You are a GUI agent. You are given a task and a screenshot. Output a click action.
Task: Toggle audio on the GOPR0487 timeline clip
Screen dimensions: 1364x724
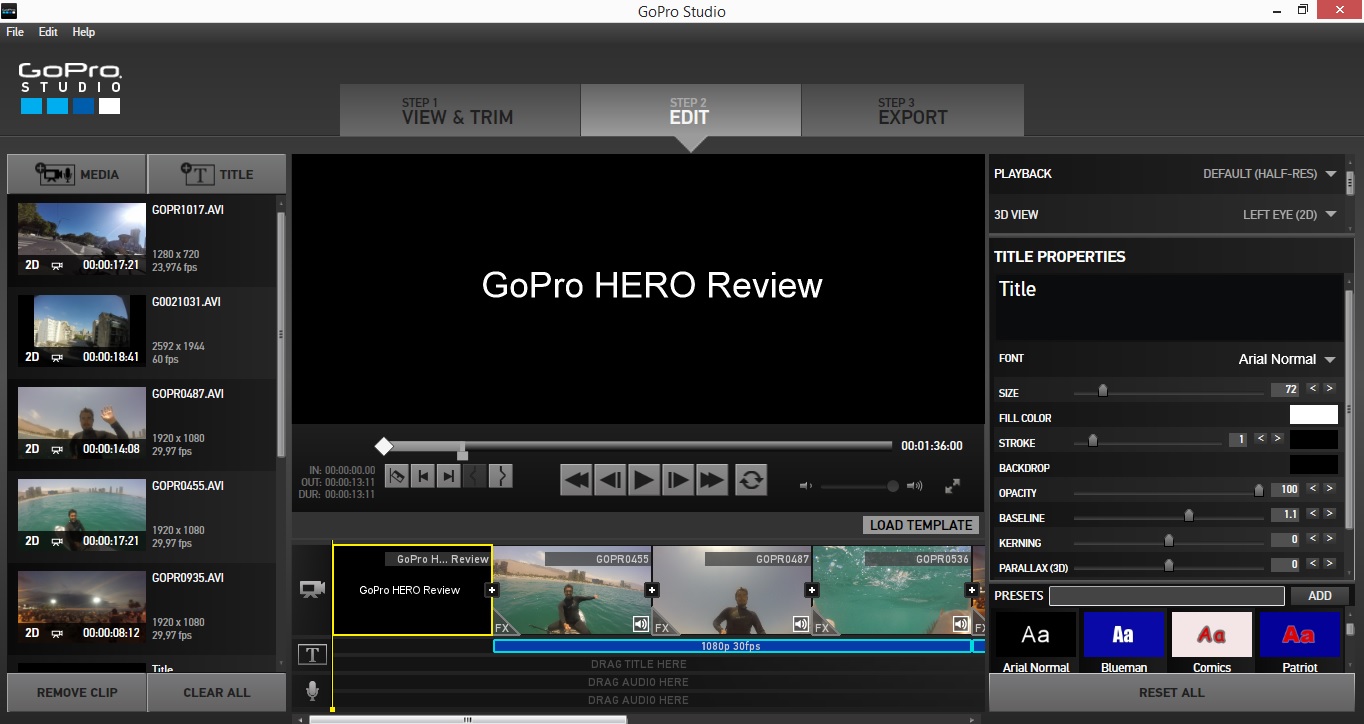coord(801,624)
